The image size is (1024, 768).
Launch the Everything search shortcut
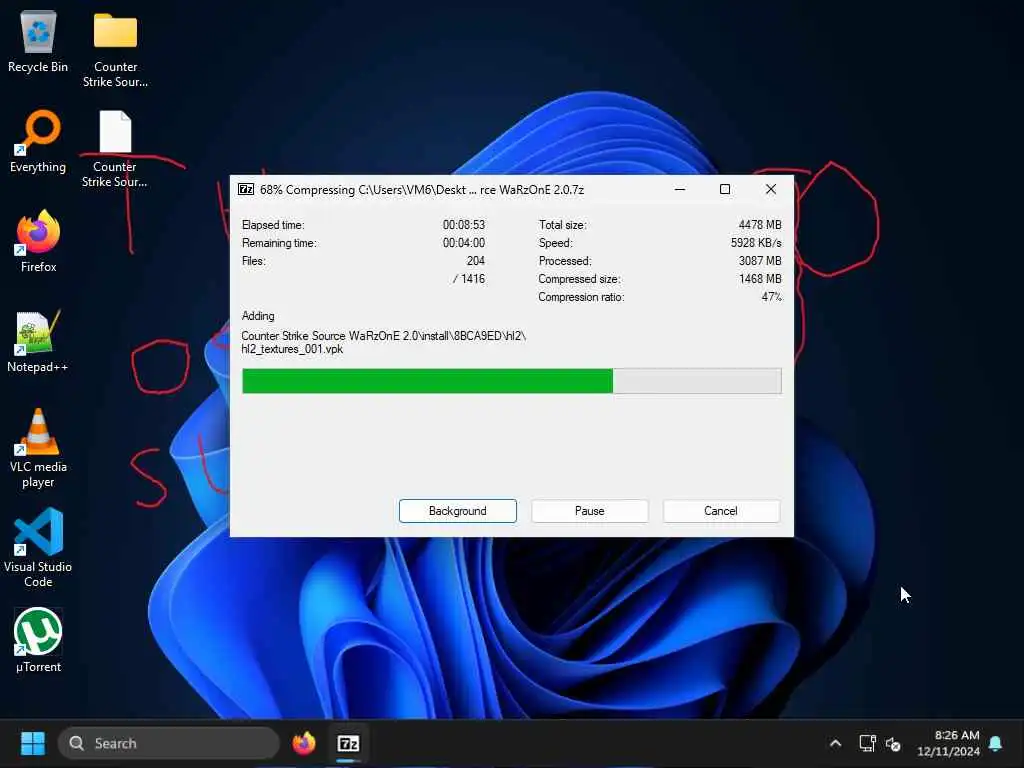pos(38,142)
